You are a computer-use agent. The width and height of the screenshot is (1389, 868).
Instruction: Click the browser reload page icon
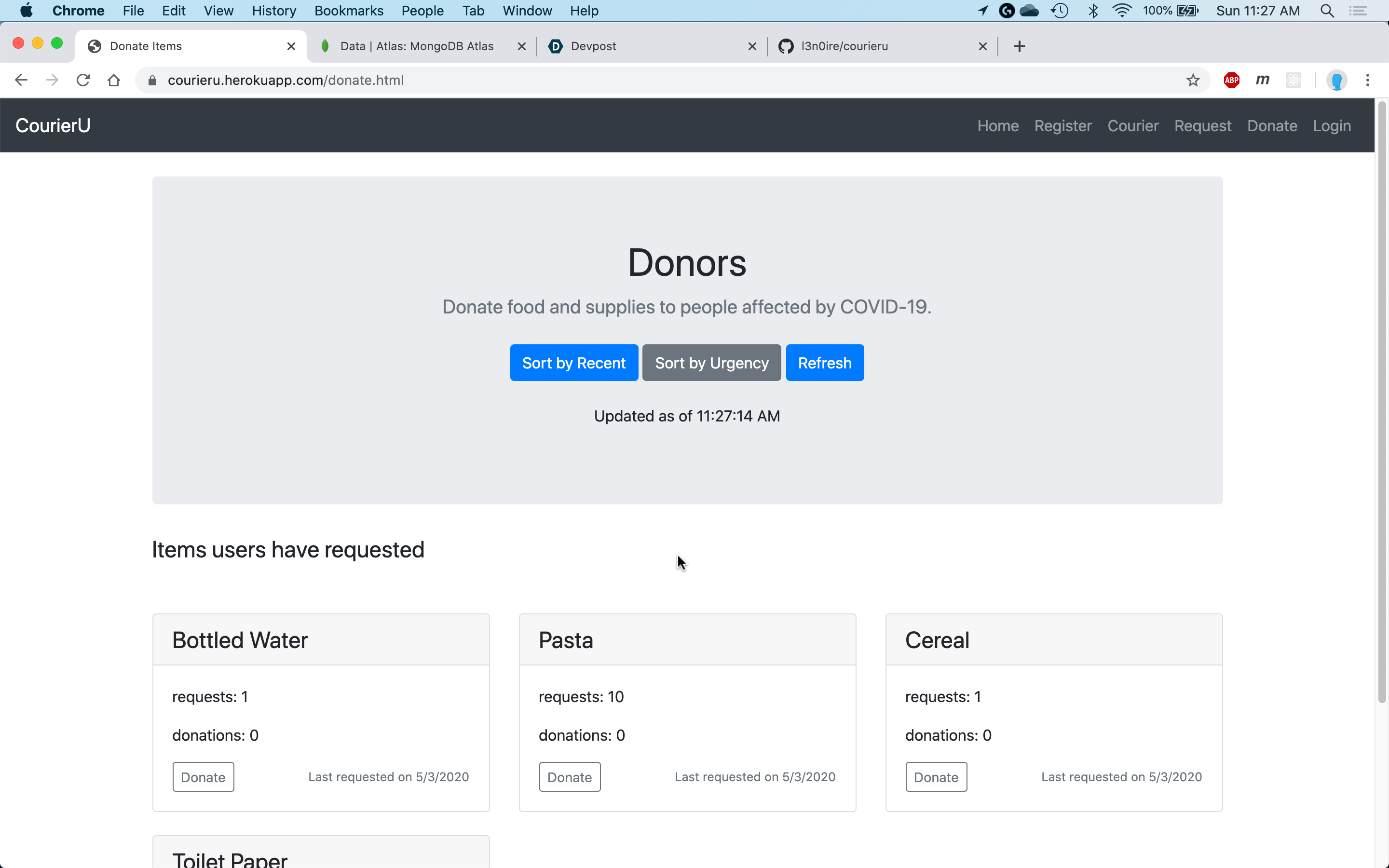(83, 81)
